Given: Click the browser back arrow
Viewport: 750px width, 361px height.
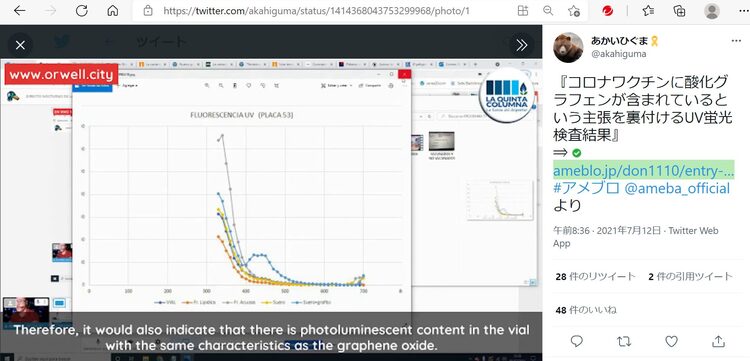Looking at the screenshot, I should point(20,11).
